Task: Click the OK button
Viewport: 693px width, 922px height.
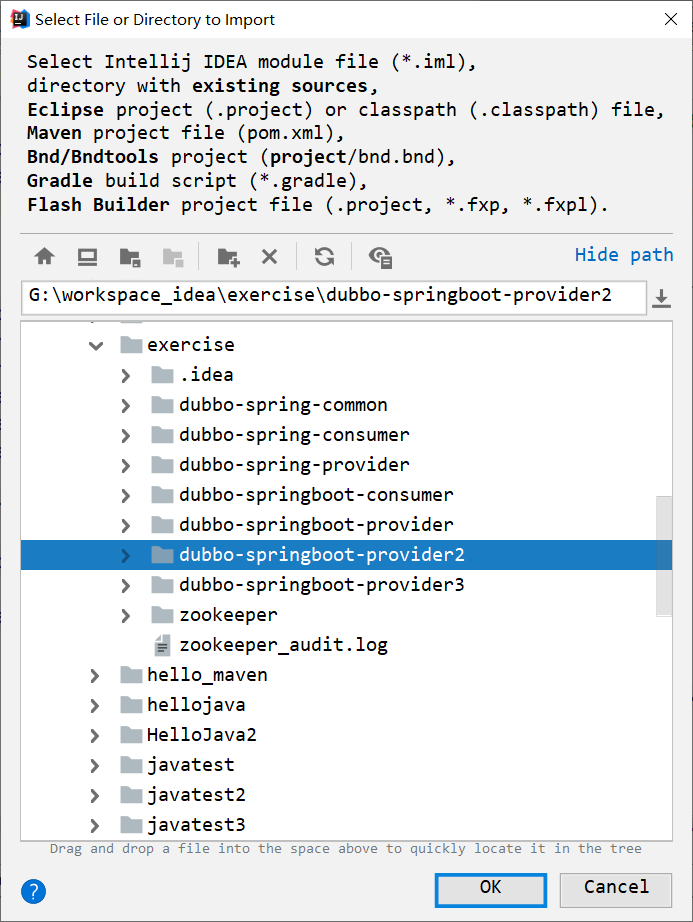Action: (490, 888)
